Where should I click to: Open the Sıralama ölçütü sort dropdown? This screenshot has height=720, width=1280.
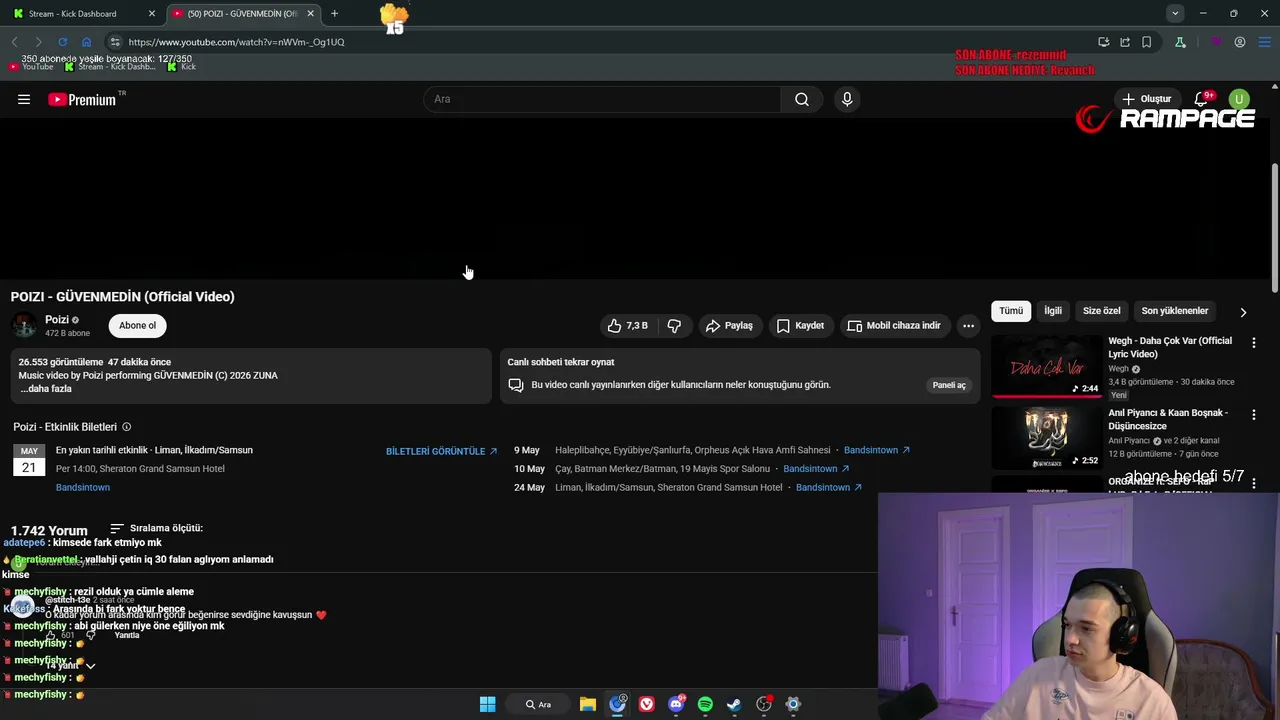tap(156, 528)
